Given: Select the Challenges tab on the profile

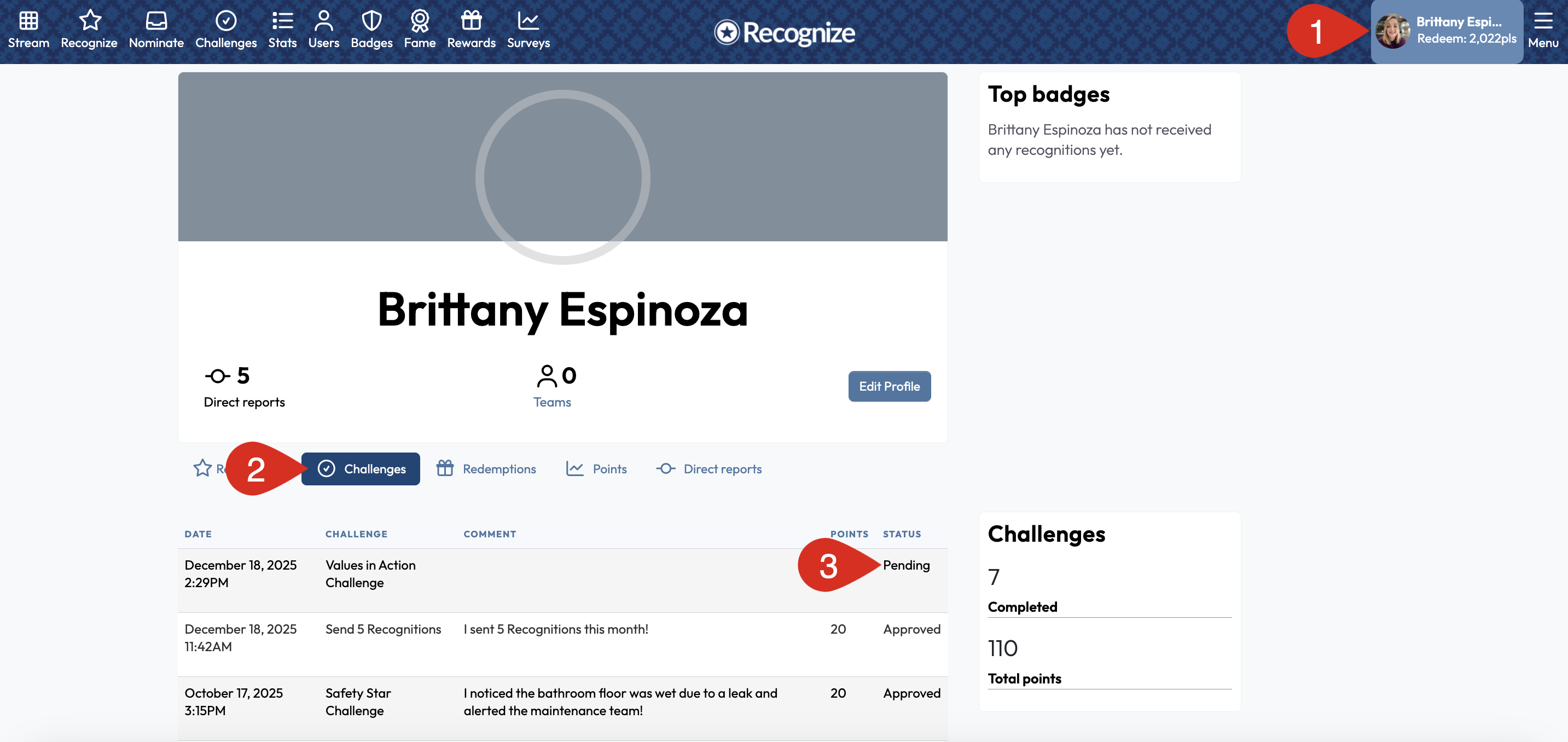Looking at the screenshot, I should (x=361, y=469).
